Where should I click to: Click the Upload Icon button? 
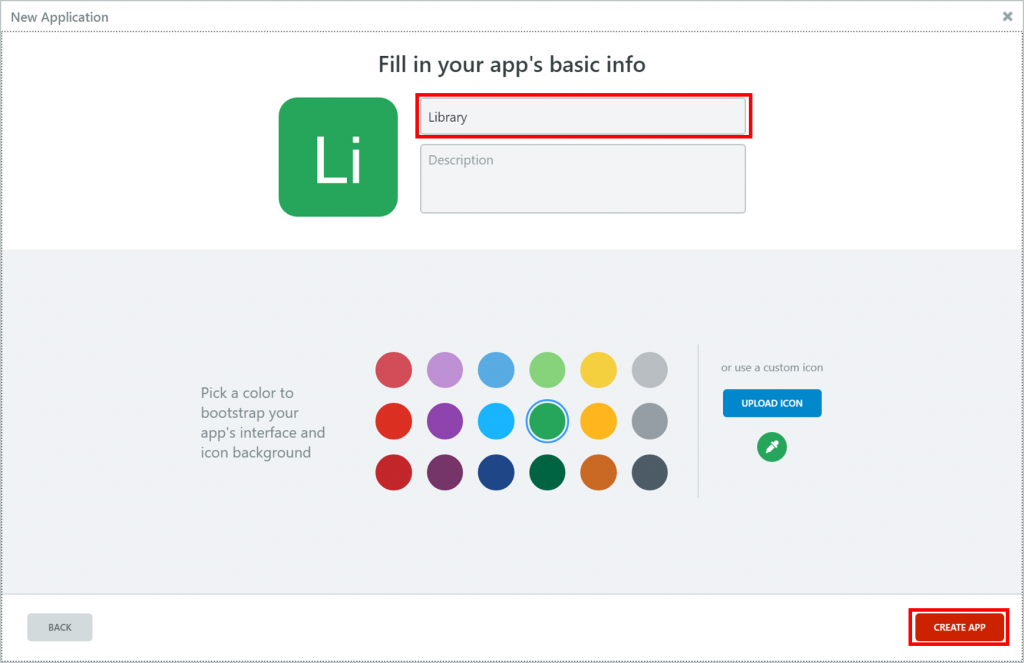point(772,403)
